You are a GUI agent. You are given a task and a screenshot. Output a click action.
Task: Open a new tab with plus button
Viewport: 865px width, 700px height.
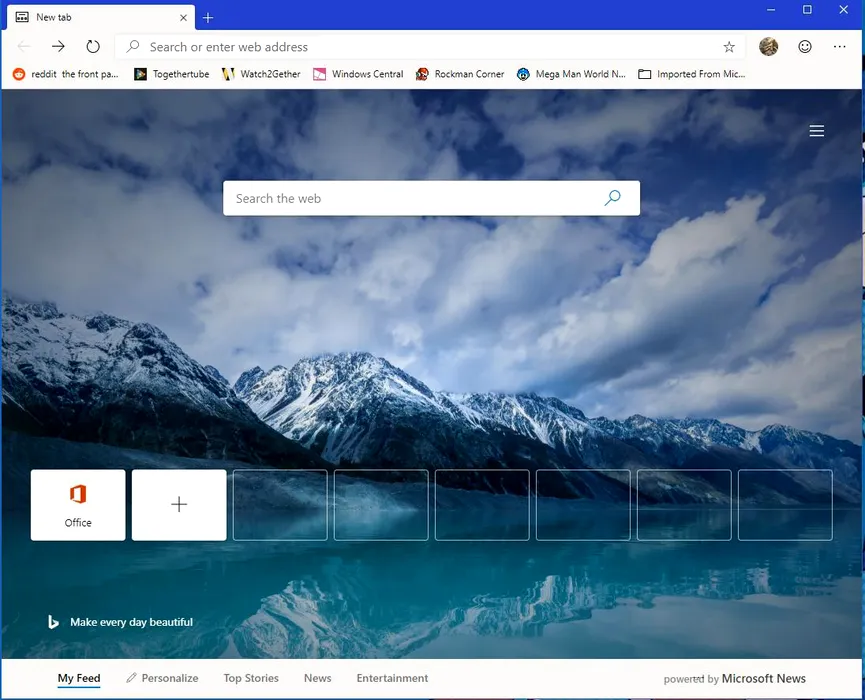(x=208, y=17)
